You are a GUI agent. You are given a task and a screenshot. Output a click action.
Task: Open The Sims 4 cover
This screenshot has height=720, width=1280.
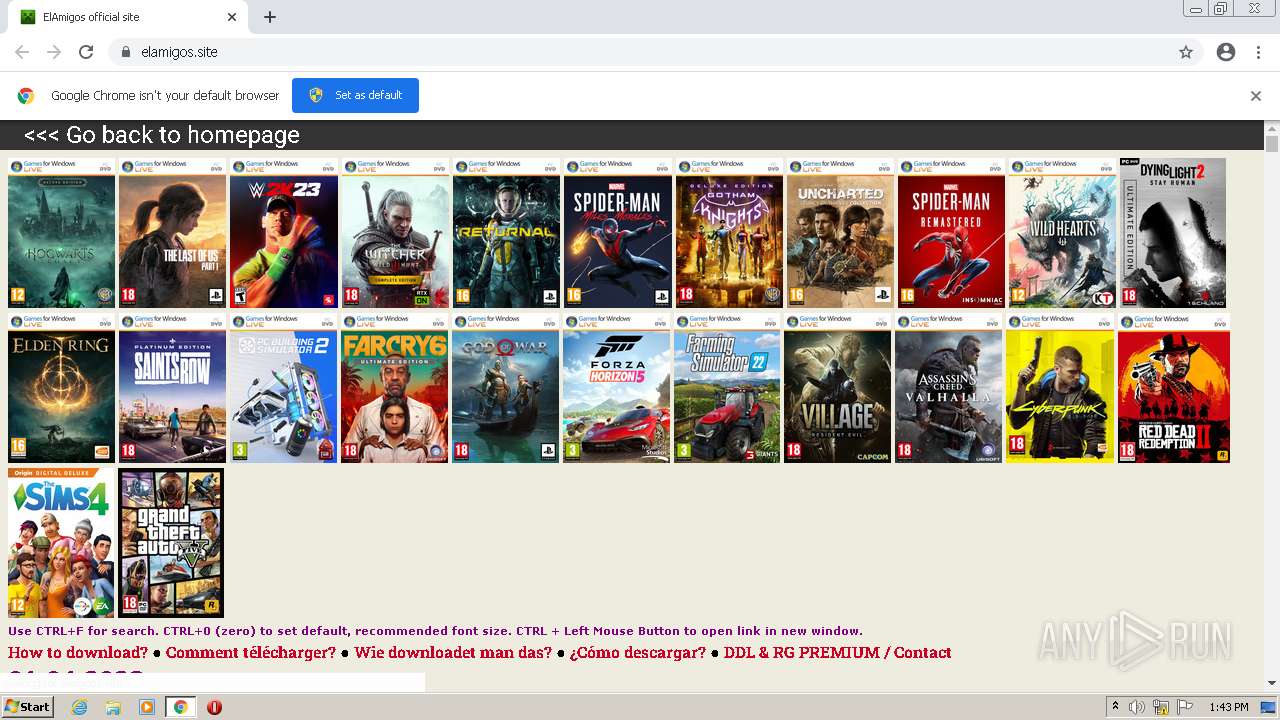[61, 543]
